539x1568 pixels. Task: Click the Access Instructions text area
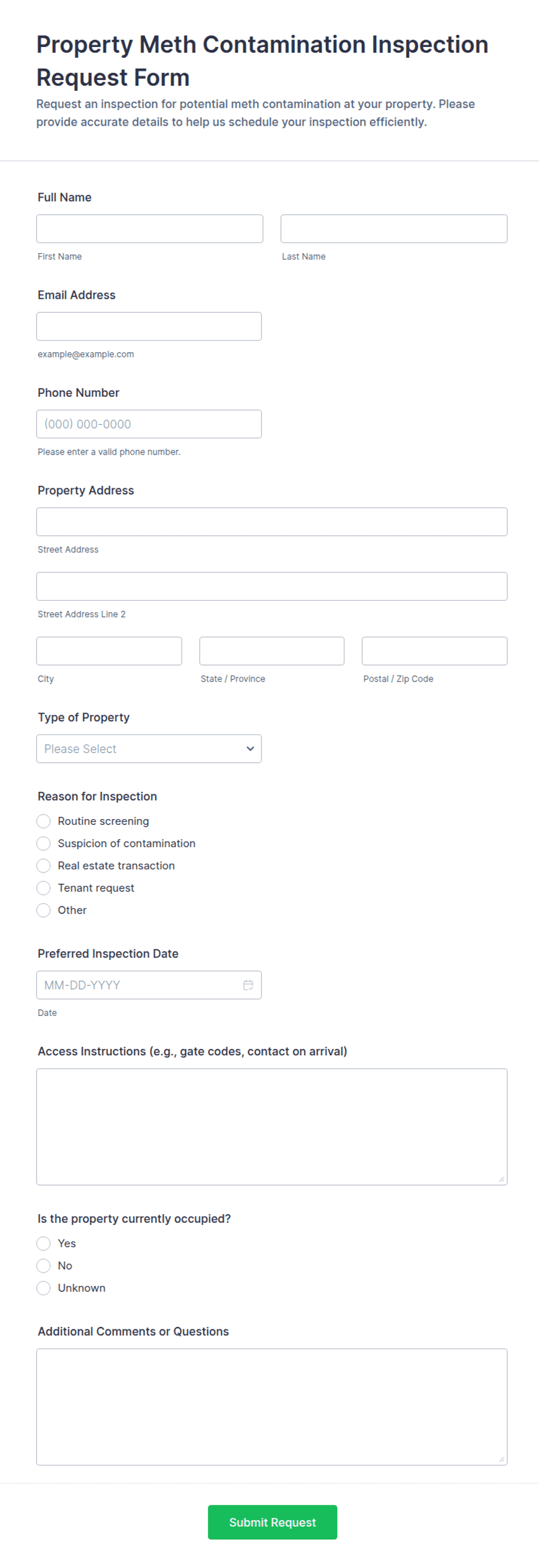(272, 1127)
